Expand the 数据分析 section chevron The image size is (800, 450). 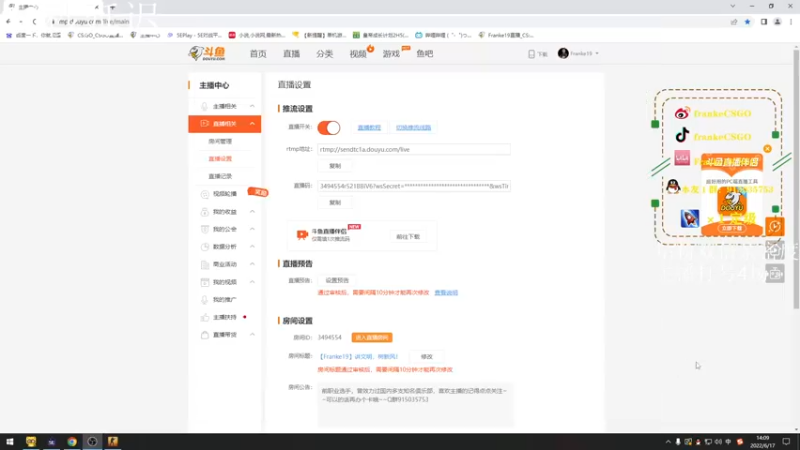[x=252, y=246]
